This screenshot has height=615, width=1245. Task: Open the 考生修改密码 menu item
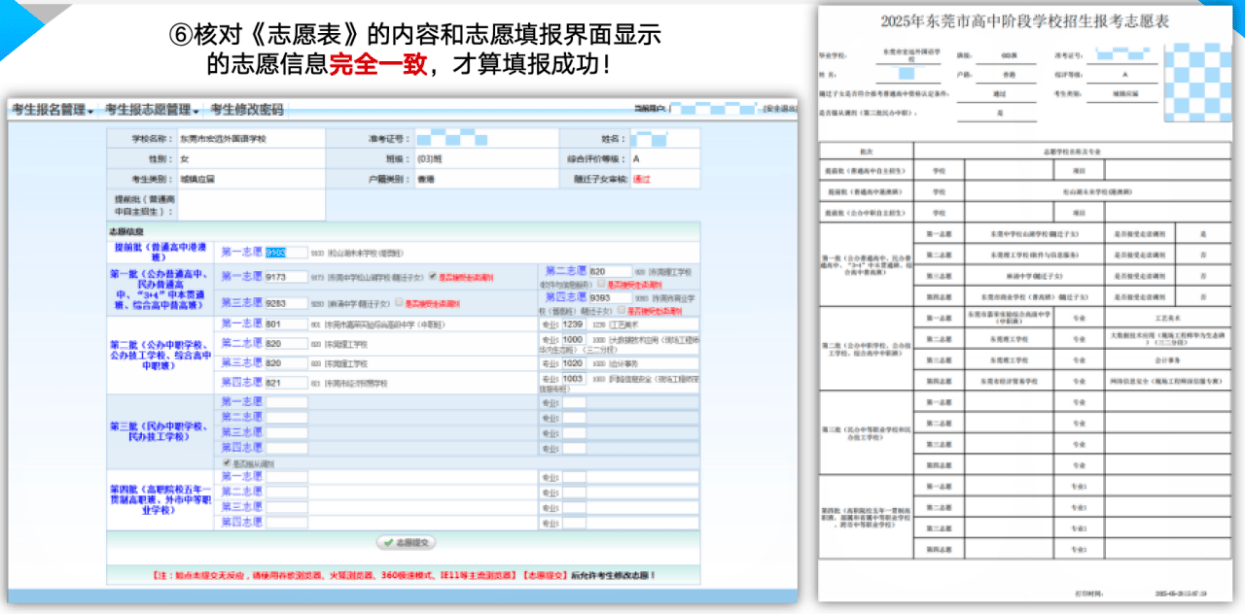(x=247, y=110)
